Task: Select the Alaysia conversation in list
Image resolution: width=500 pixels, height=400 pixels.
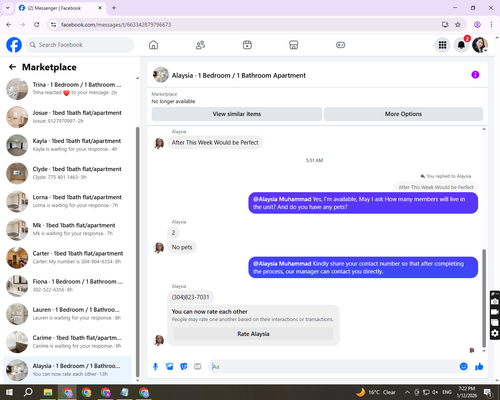Action: [x=68, y=370]
